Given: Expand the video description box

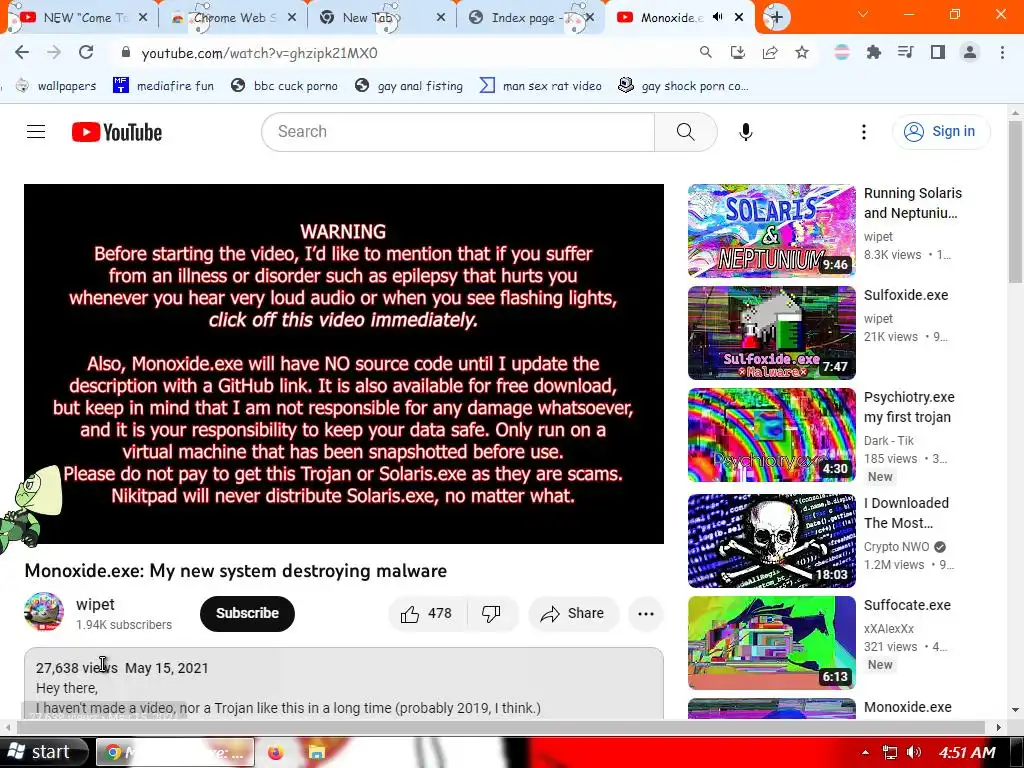Looking at the screenshot, I should pos(344,684).
